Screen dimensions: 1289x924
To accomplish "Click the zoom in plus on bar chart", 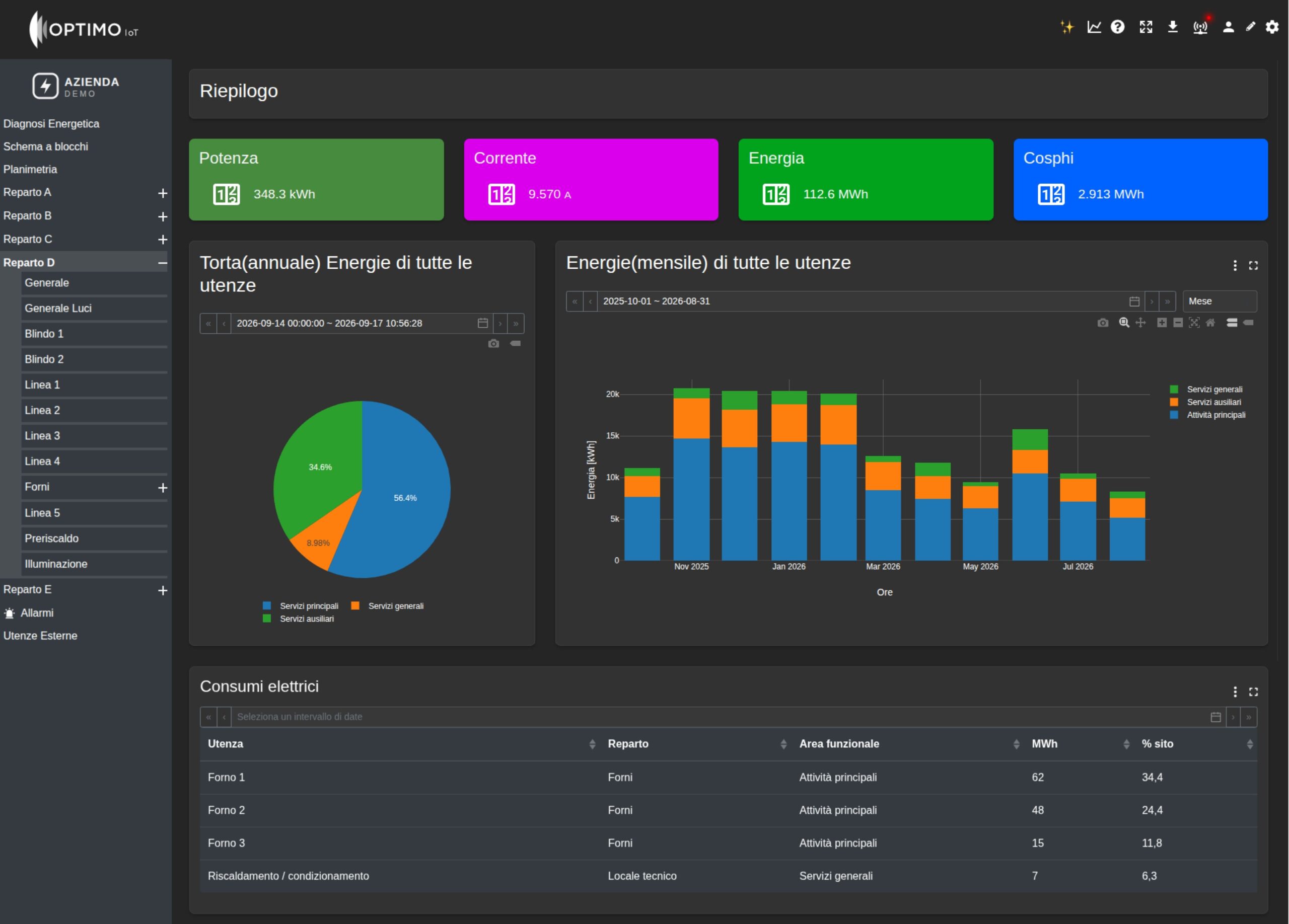I will (x=1162, y=323).
